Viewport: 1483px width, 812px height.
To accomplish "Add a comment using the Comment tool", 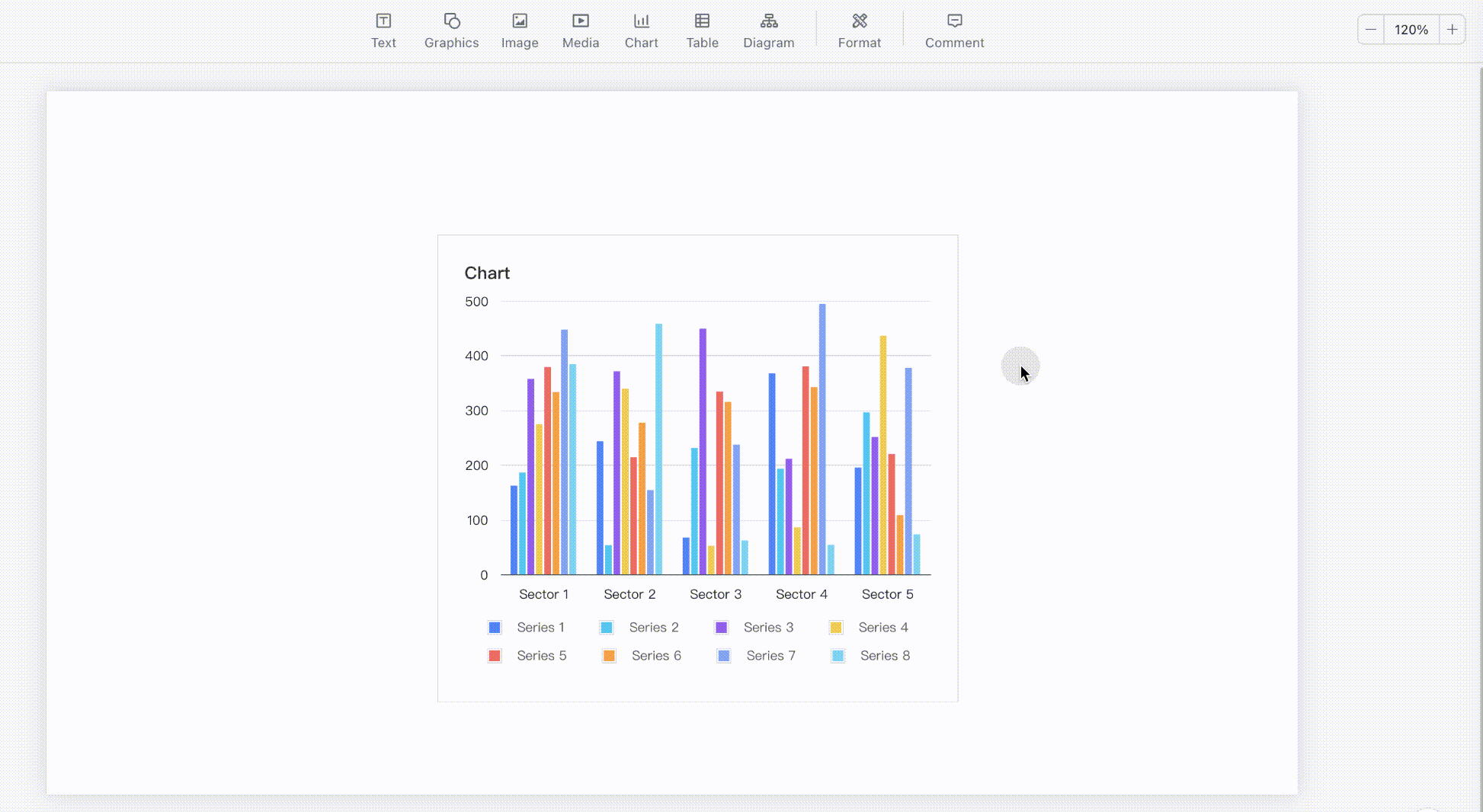I will pyautogui.click(x=954, y=30).
